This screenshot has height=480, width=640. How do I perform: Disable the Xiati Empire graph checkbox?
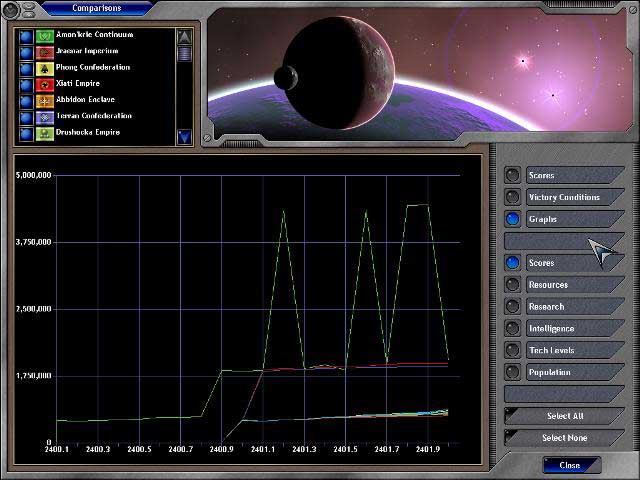pos(26,84)
